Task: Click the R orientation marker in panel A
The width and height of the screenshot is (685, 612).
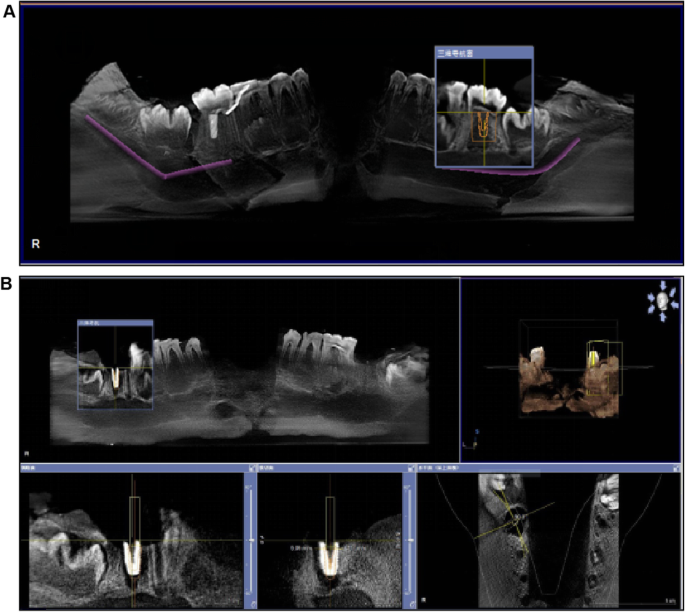Action: tap(36, 244)
